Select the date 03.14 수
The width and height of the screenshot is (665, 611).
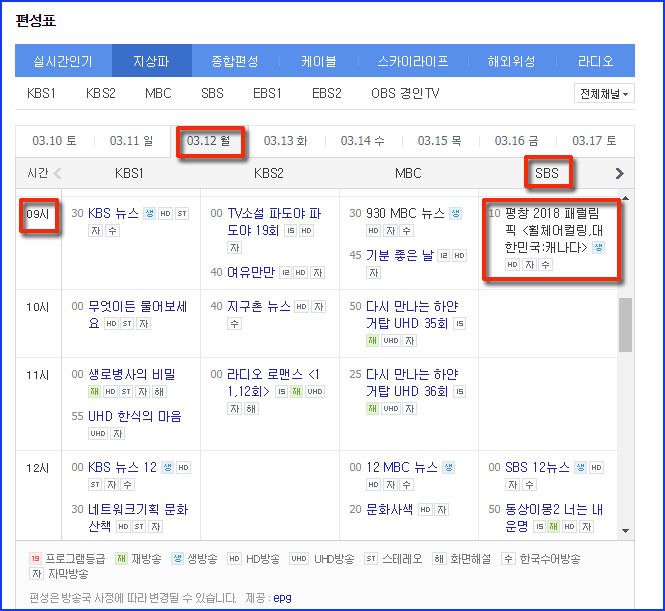point(363,140)
